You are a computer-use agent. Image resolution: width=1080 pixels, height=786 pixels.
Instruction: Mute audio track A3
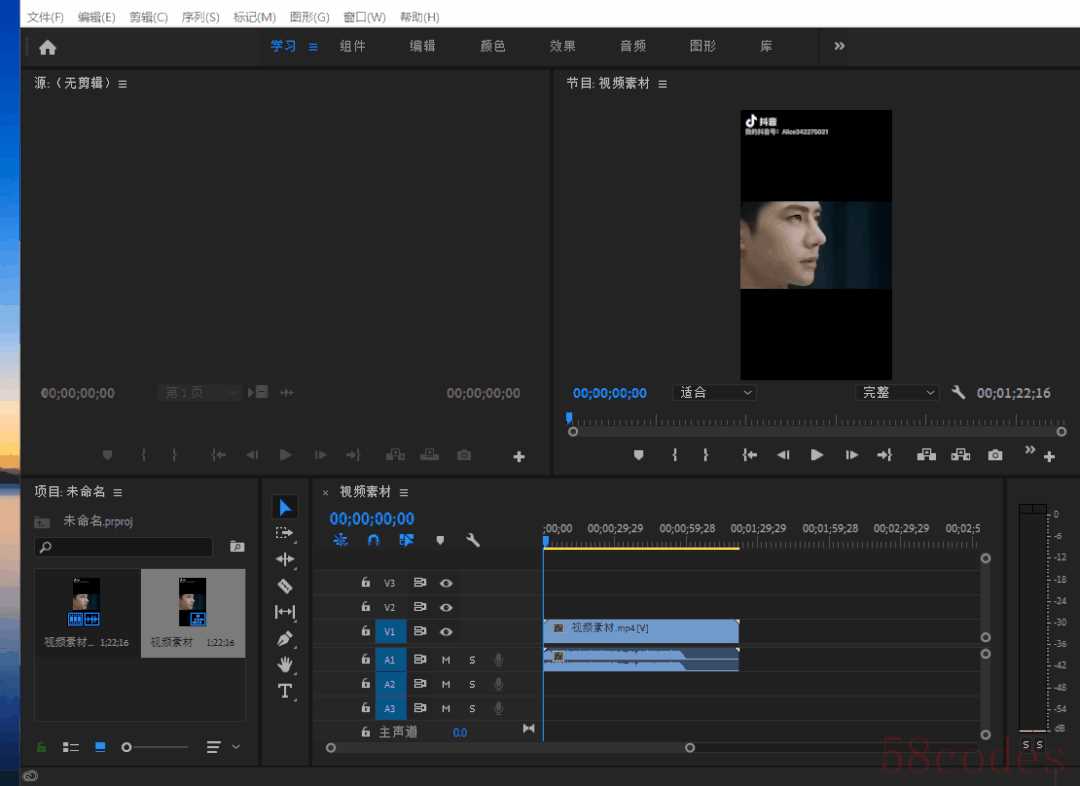[446, 708]
